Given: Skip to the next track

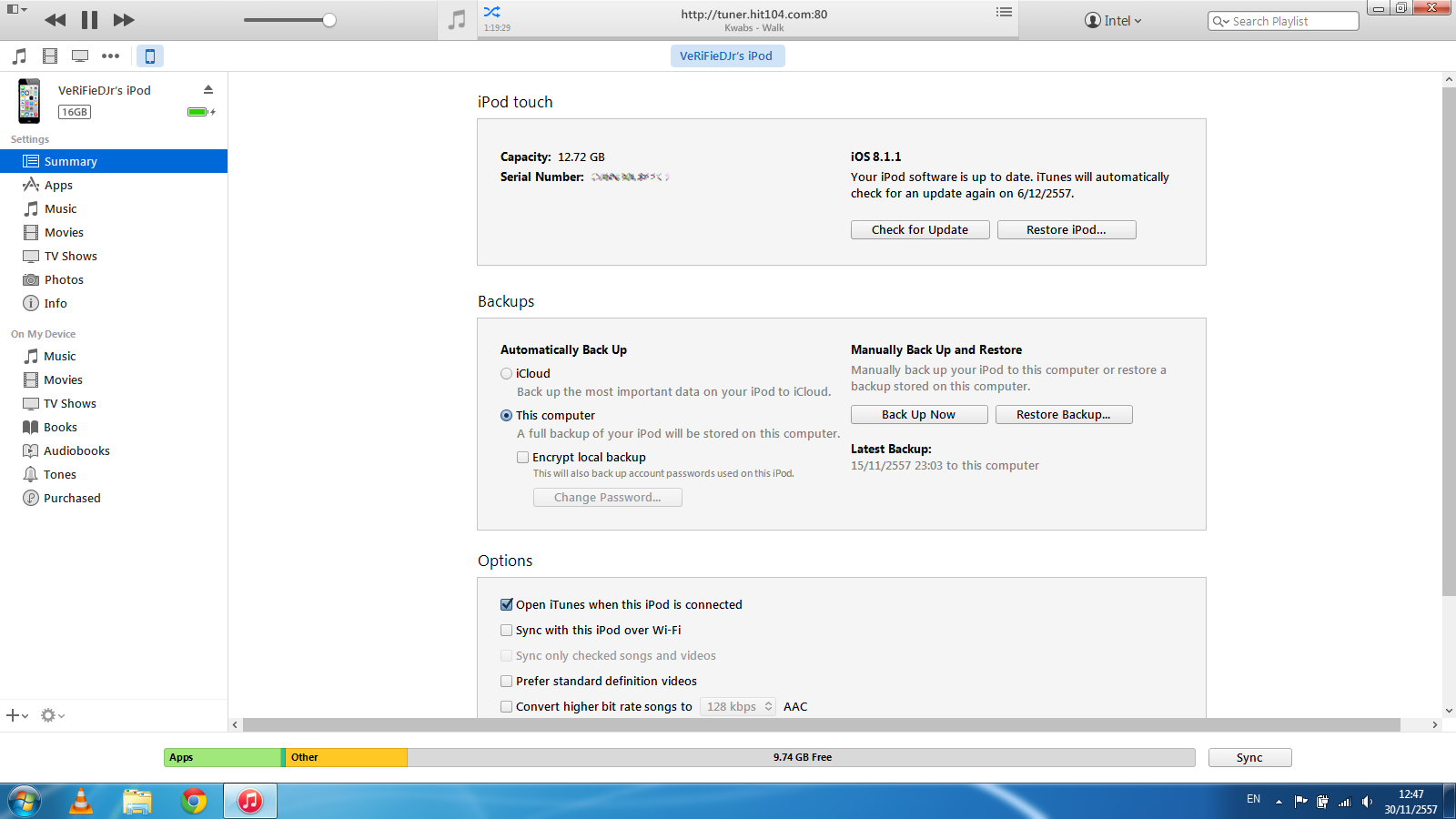Looking at the screenshot, I should pos(124,20).
